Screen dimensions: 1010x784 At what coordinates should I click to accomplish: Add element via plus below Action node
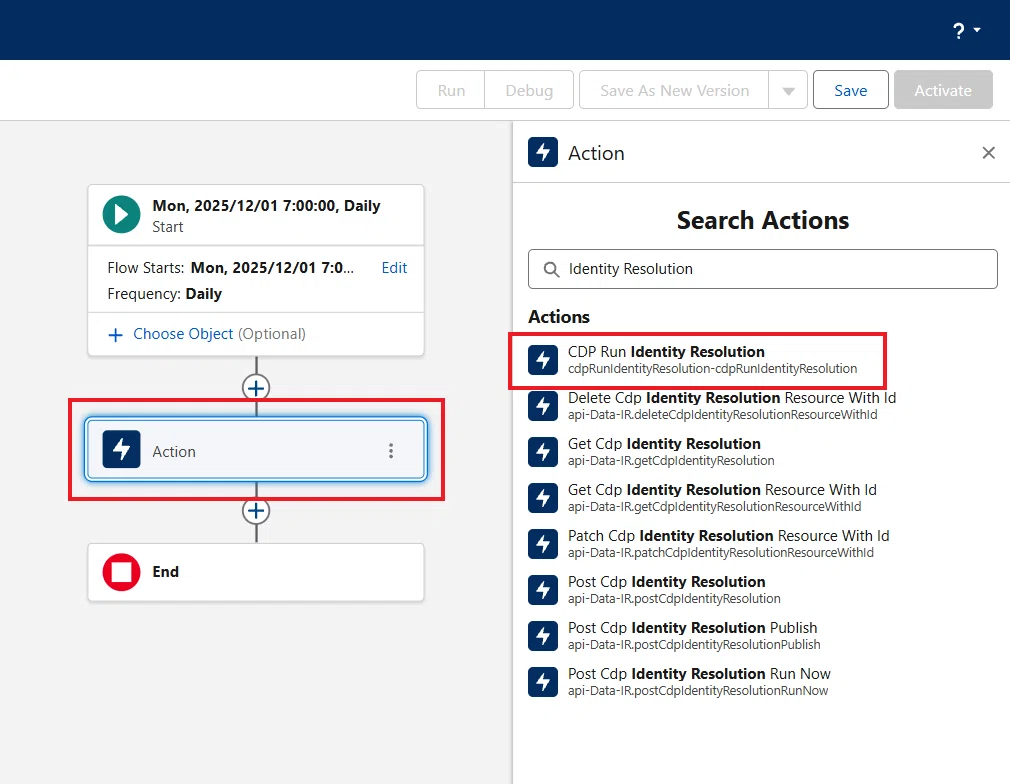[256, 511]
